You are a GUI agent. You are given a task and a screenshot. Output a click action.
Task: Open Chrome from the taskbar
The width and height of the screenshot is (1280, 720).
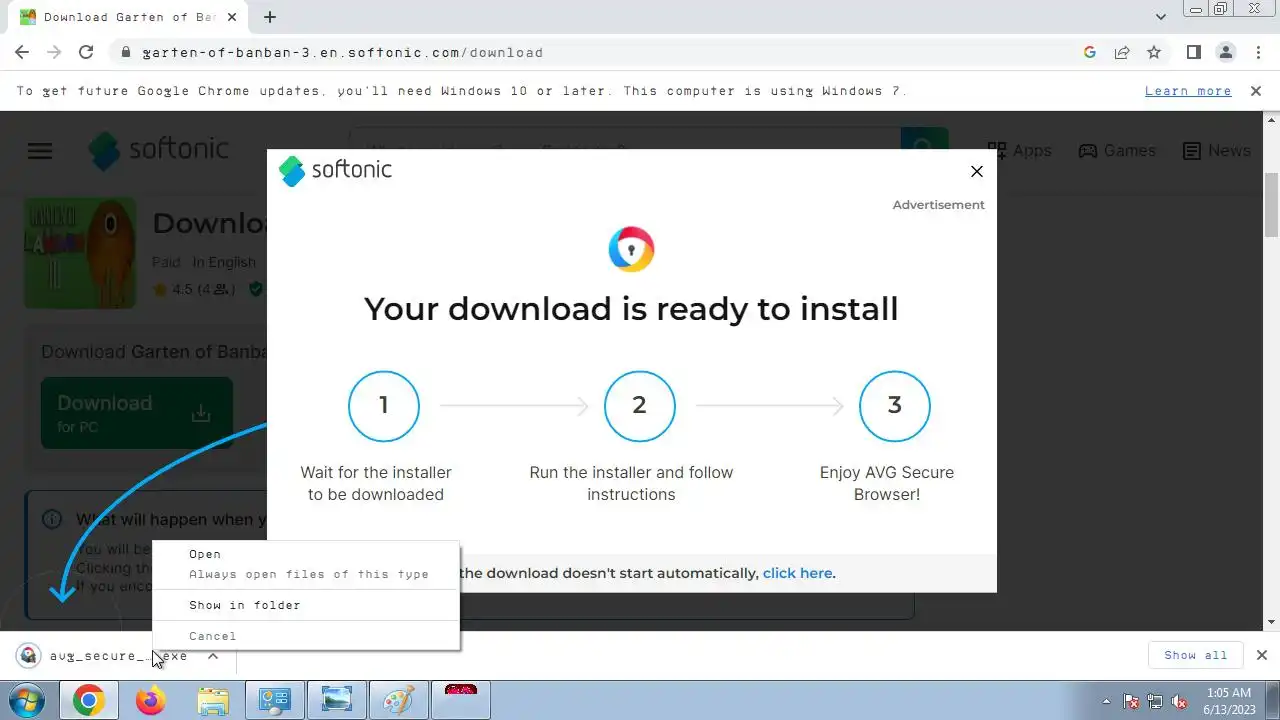(x=88, y=700)
